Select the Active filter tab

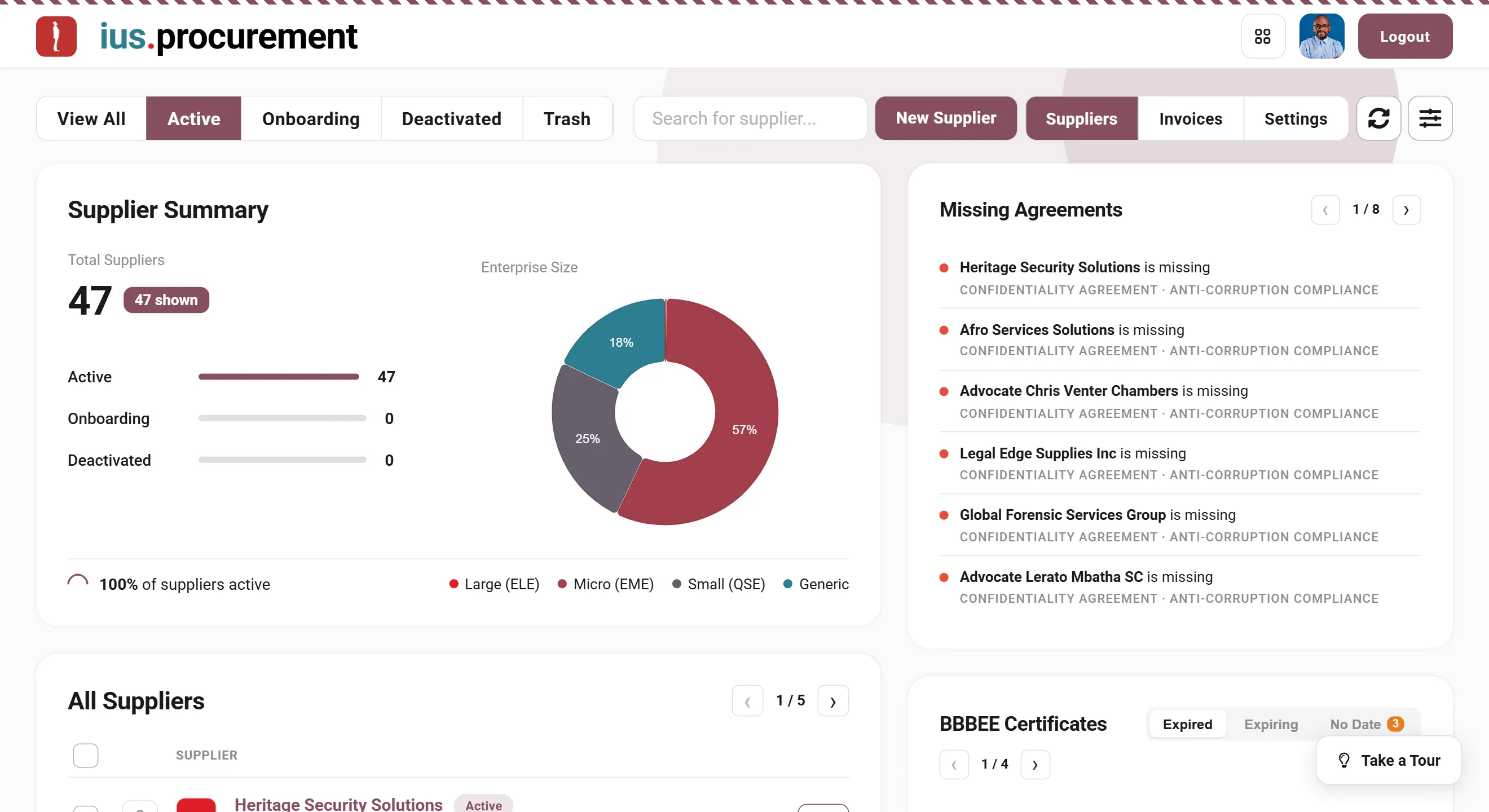click(193, 118)
